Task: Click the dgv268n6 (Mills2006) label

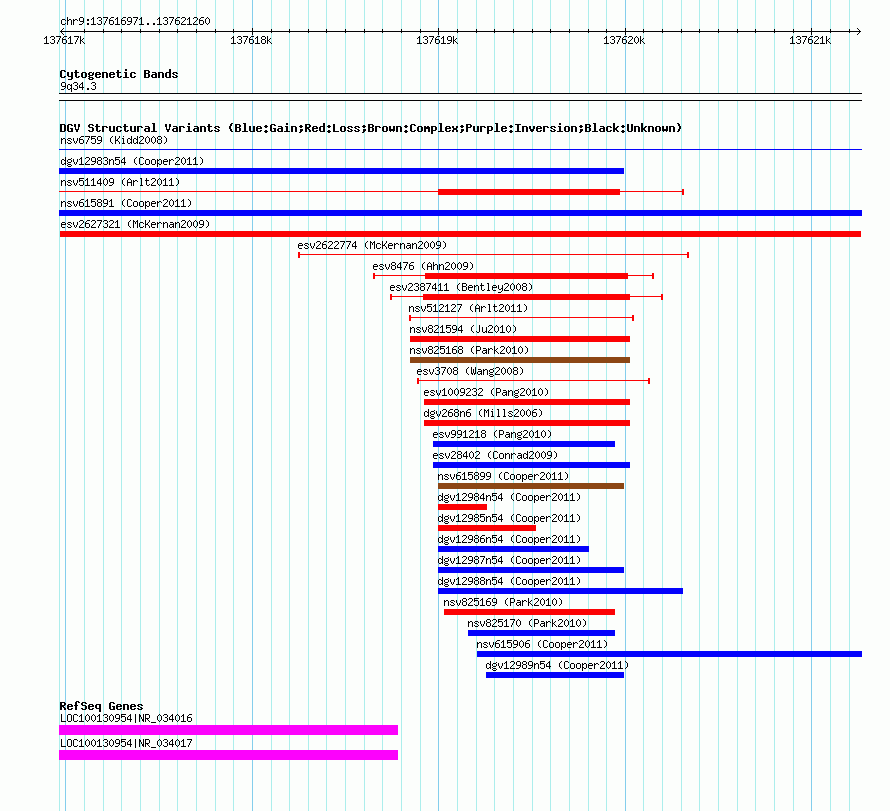Action: [483, 413]
